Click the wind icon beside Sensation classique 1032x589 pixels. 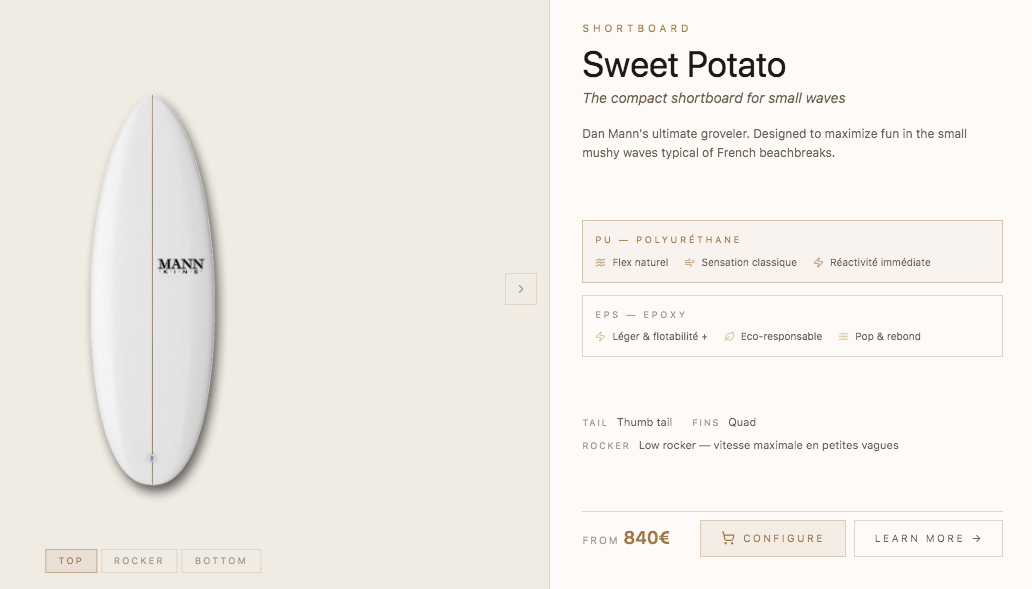(690, 263)
